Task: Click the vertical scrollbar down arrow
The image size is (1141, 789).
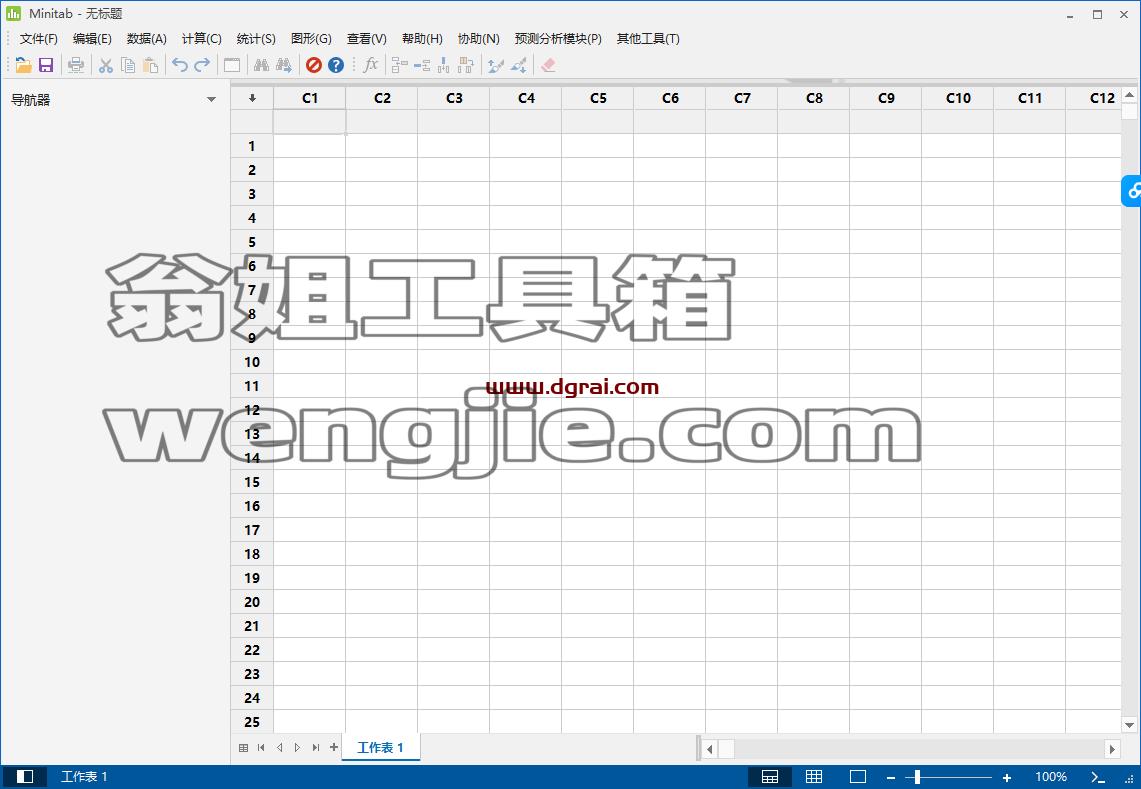Action: 1129,724
